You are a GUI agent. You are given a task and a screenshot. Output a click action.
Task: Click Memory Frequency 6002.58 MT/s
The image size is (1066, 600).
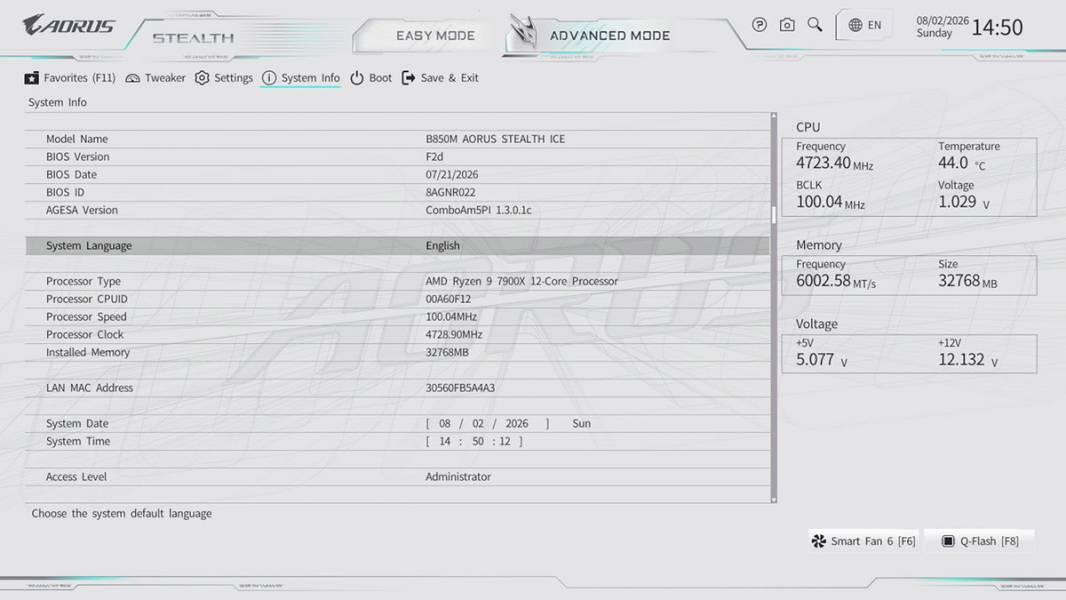(836, 281)
